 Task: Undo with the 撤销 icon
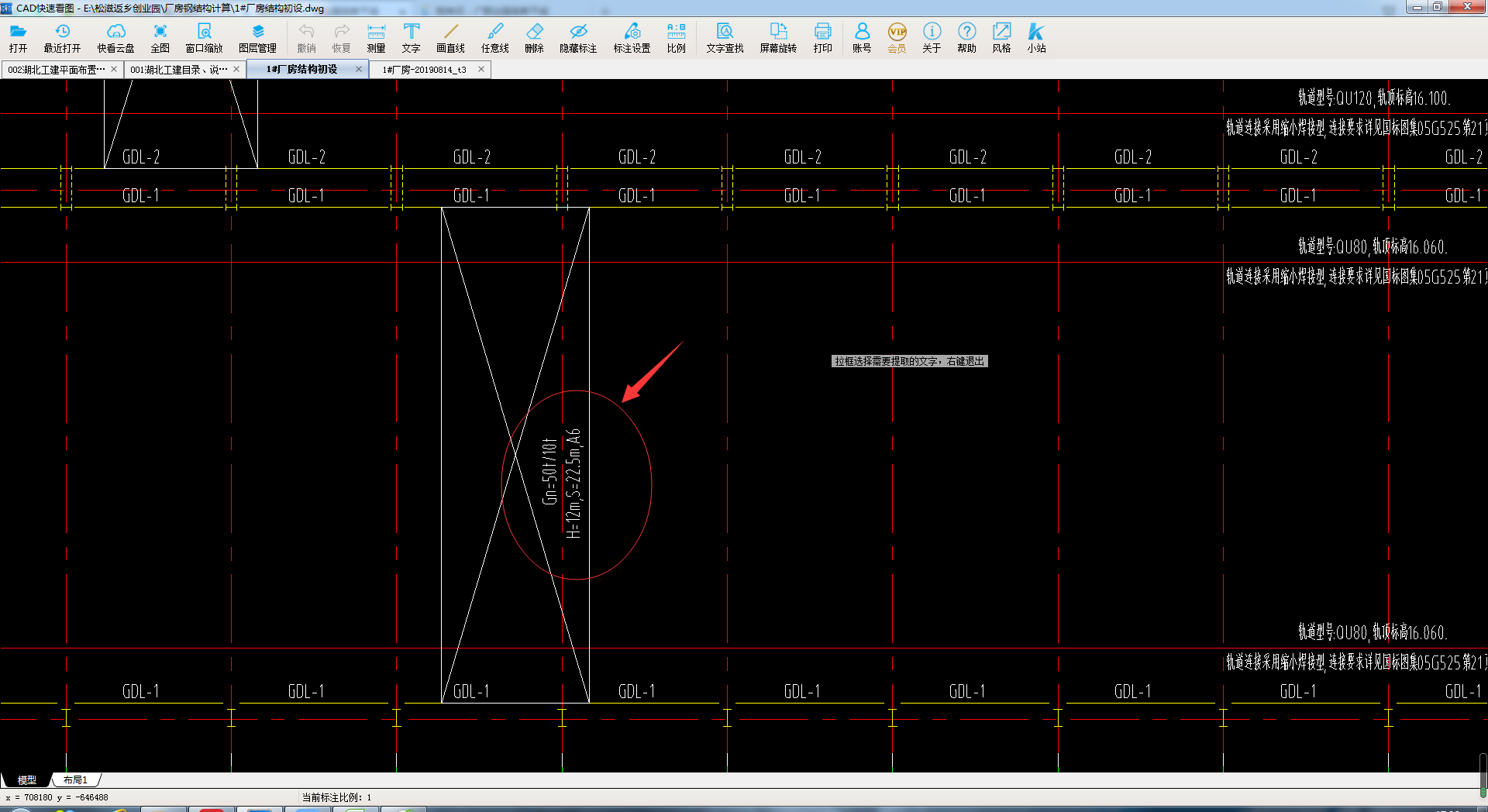click(306, 37)
